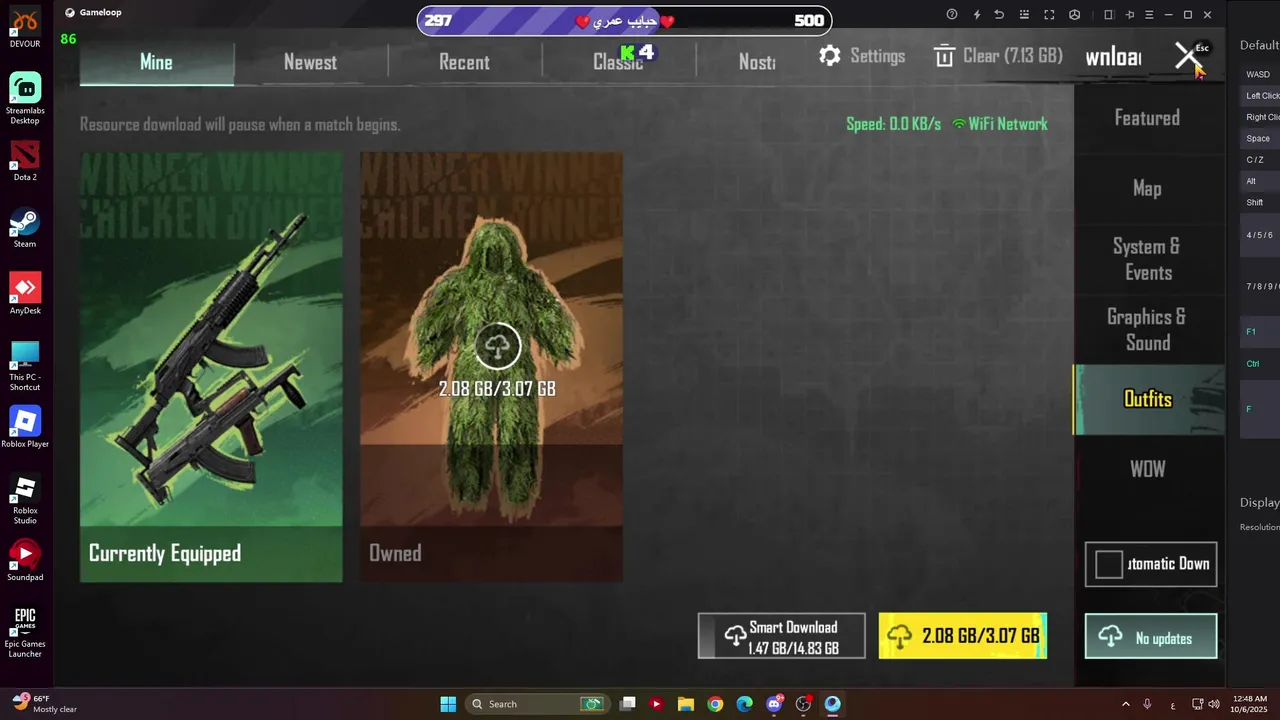
Task: Open Dota 2 desktop icon
Action: click(x=25, y=160)
